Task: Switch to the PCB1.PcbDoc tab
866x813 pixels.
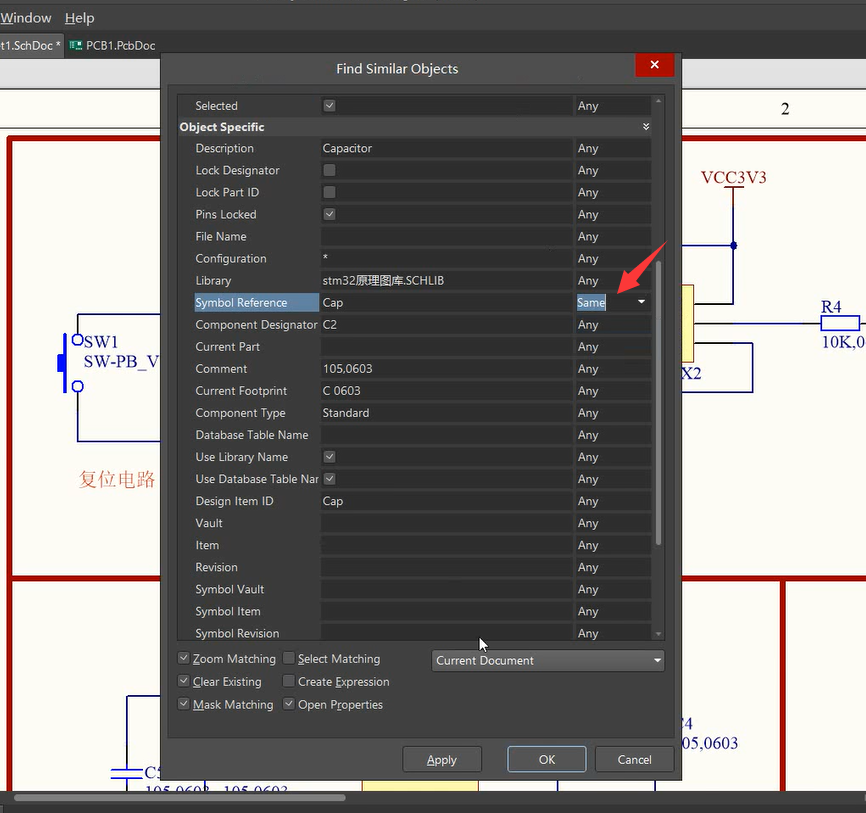Action: point(118,45)
